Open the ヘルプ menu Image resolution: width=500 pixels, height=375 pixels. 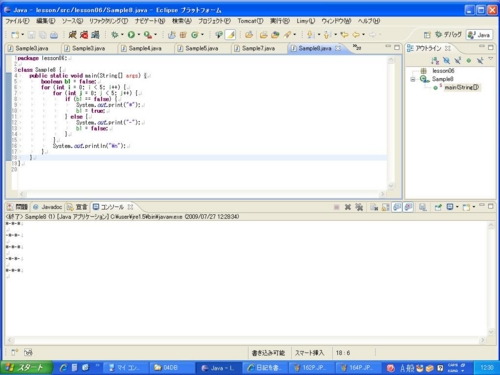(x=369, y=21)
